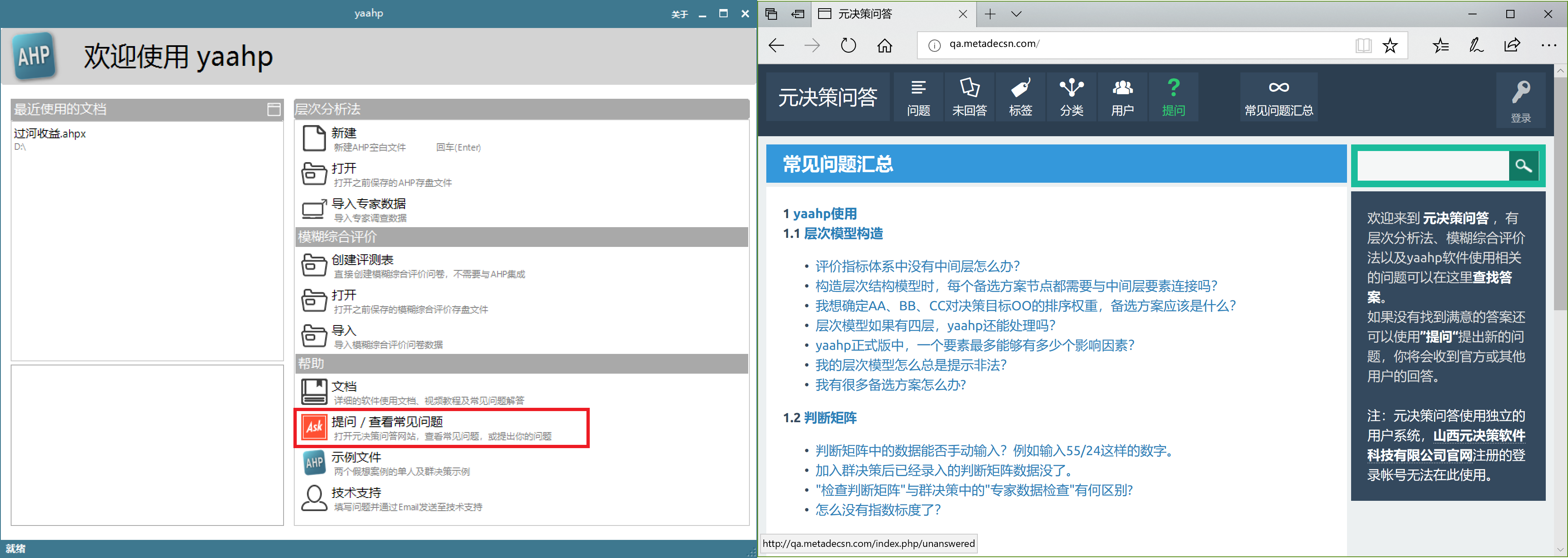Viewport: 1568px width, 558px height.
Task: Open link 我的层次模型怎么总是提示非法?
Action: pyautogui.click(x=911, y=365)
